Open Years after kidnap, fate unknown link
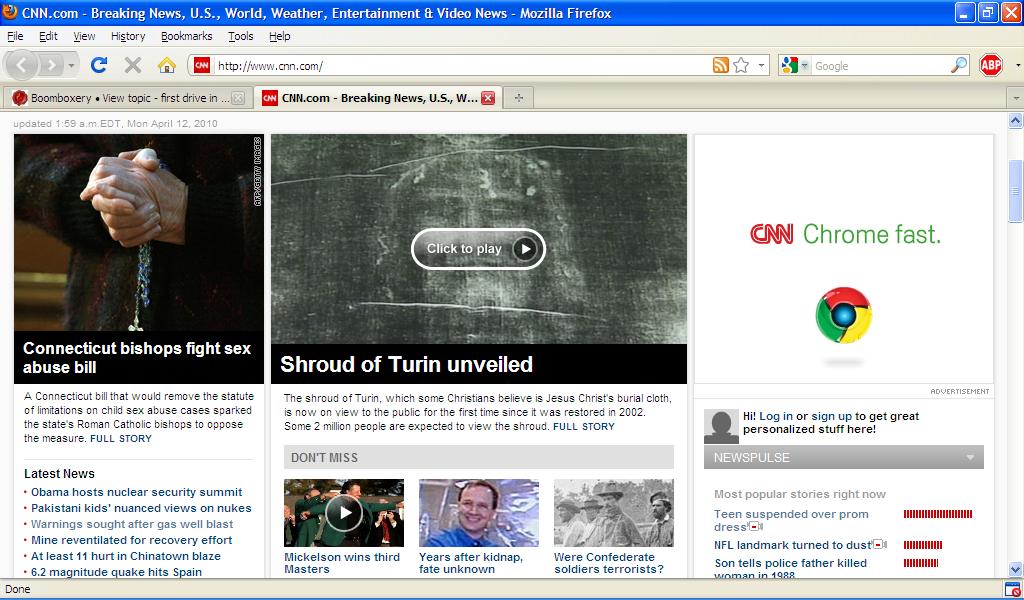Screen dimensions: 1024x600 point(471,563)
